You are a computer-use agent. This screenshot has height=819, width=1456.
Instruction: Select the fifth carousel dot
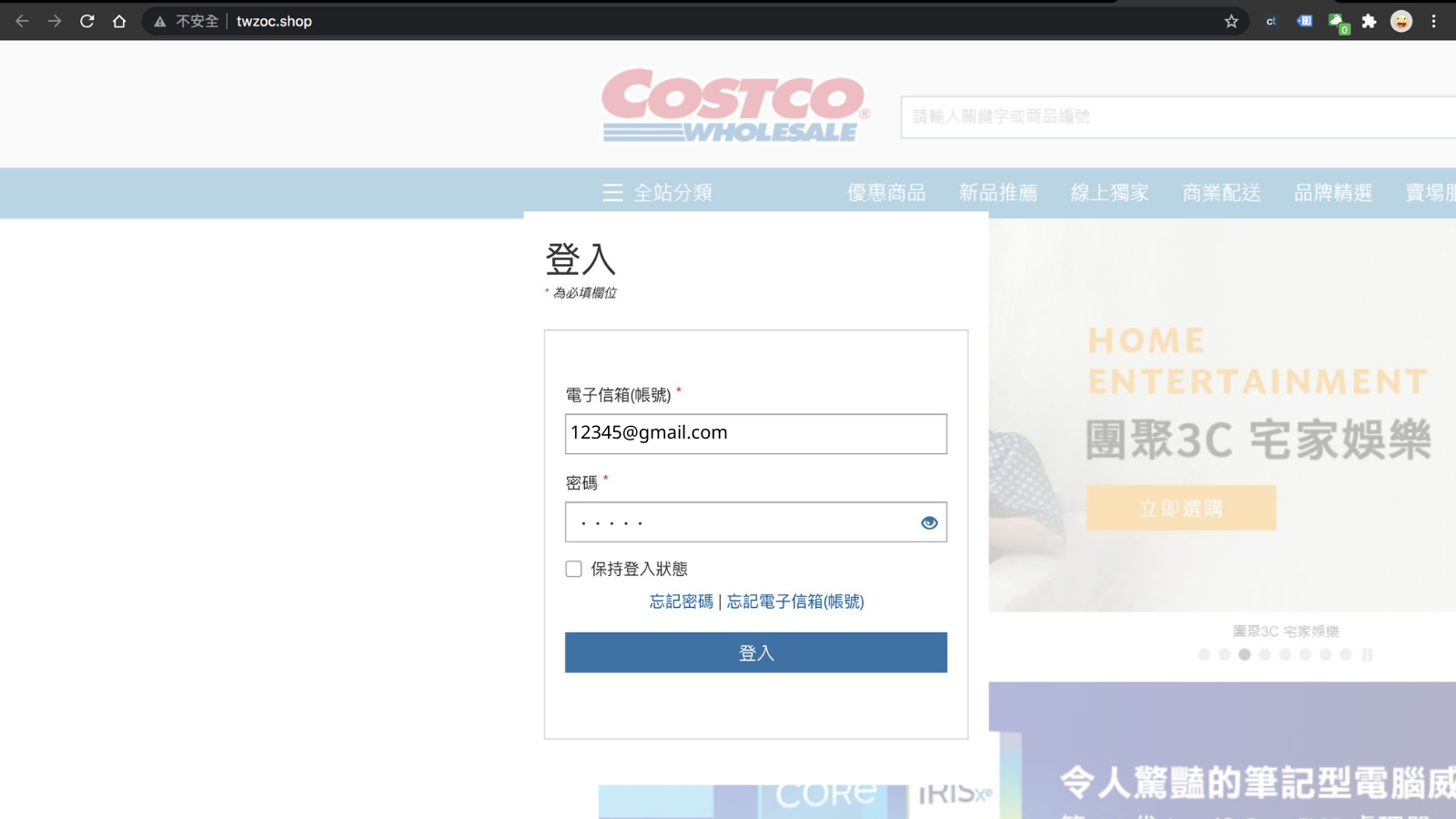coord(1285,654)
